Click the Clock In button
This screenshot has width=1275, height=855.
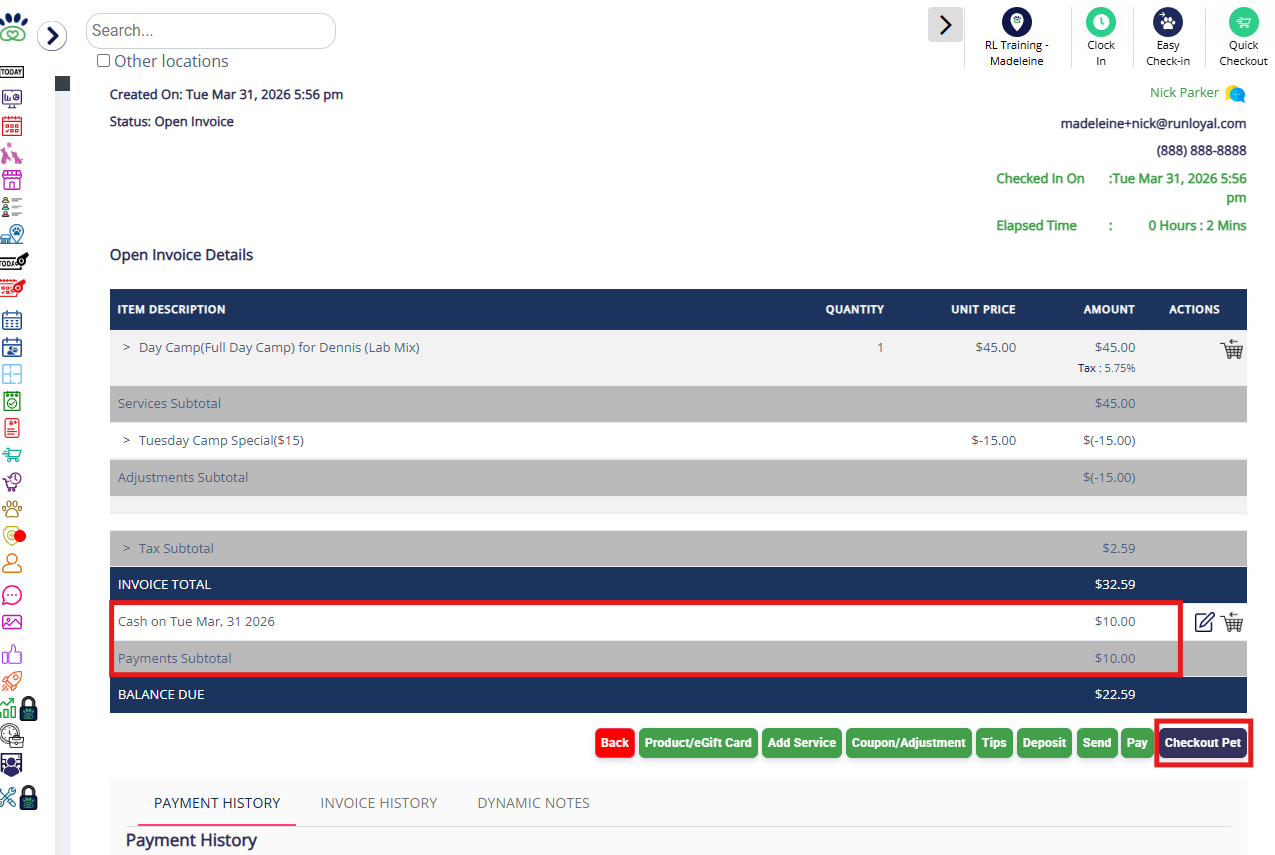point(1101,38)
